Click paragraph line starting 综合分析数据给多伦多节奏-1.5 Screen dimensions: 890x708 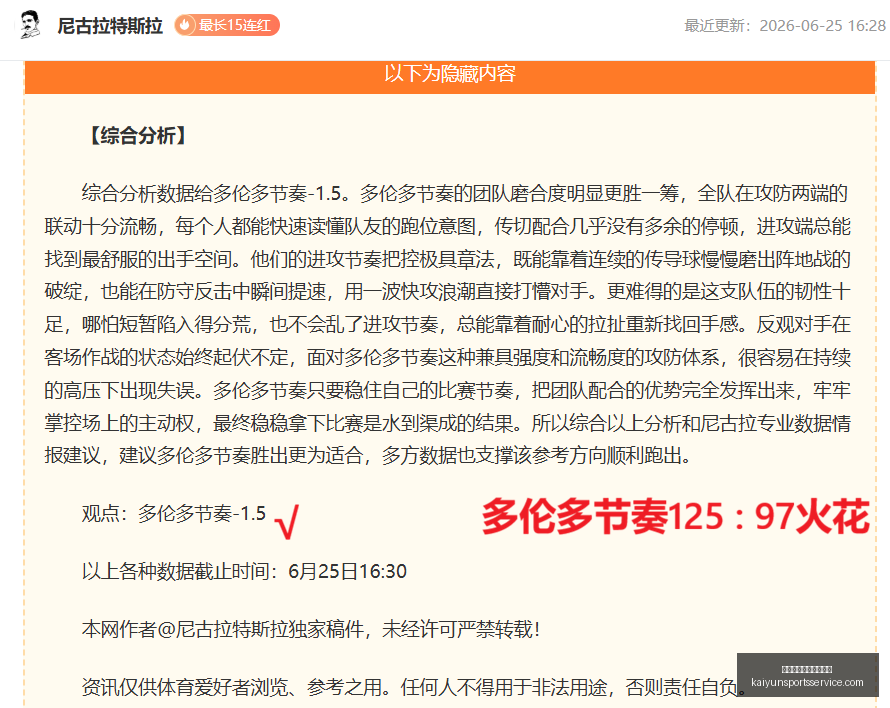pos(465,194)
